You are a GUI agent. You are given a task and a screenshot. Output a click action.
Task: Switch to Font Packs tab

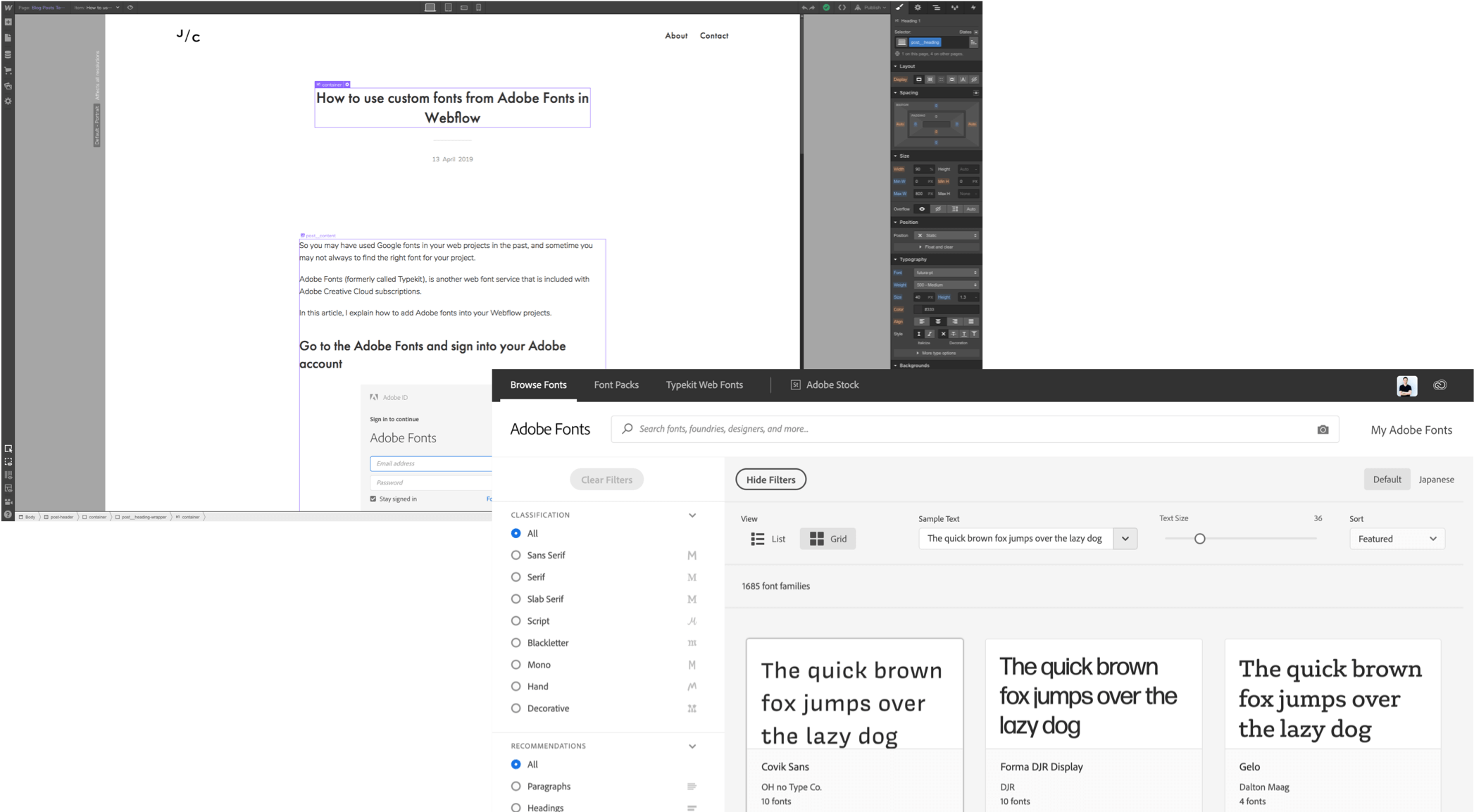(616, 385)
